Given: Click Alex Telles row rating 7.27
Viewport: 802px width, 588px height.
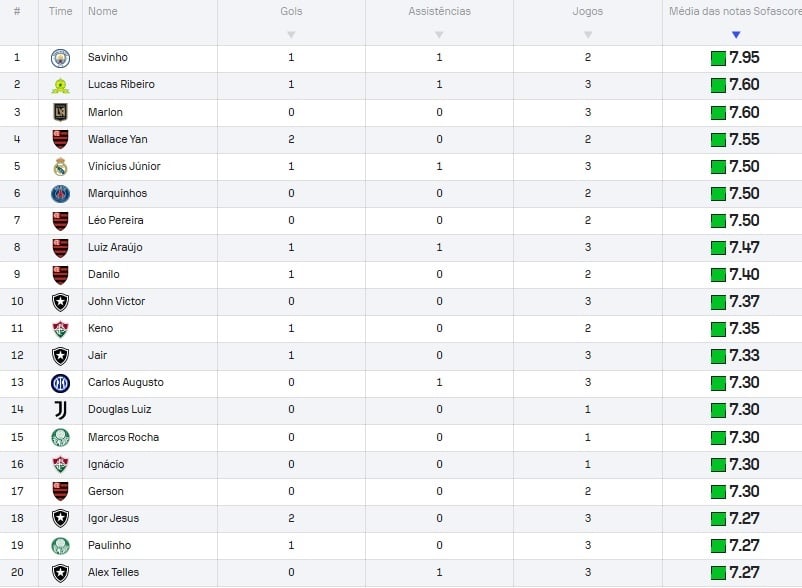Looking at the screenshot, I should [735, 573].
